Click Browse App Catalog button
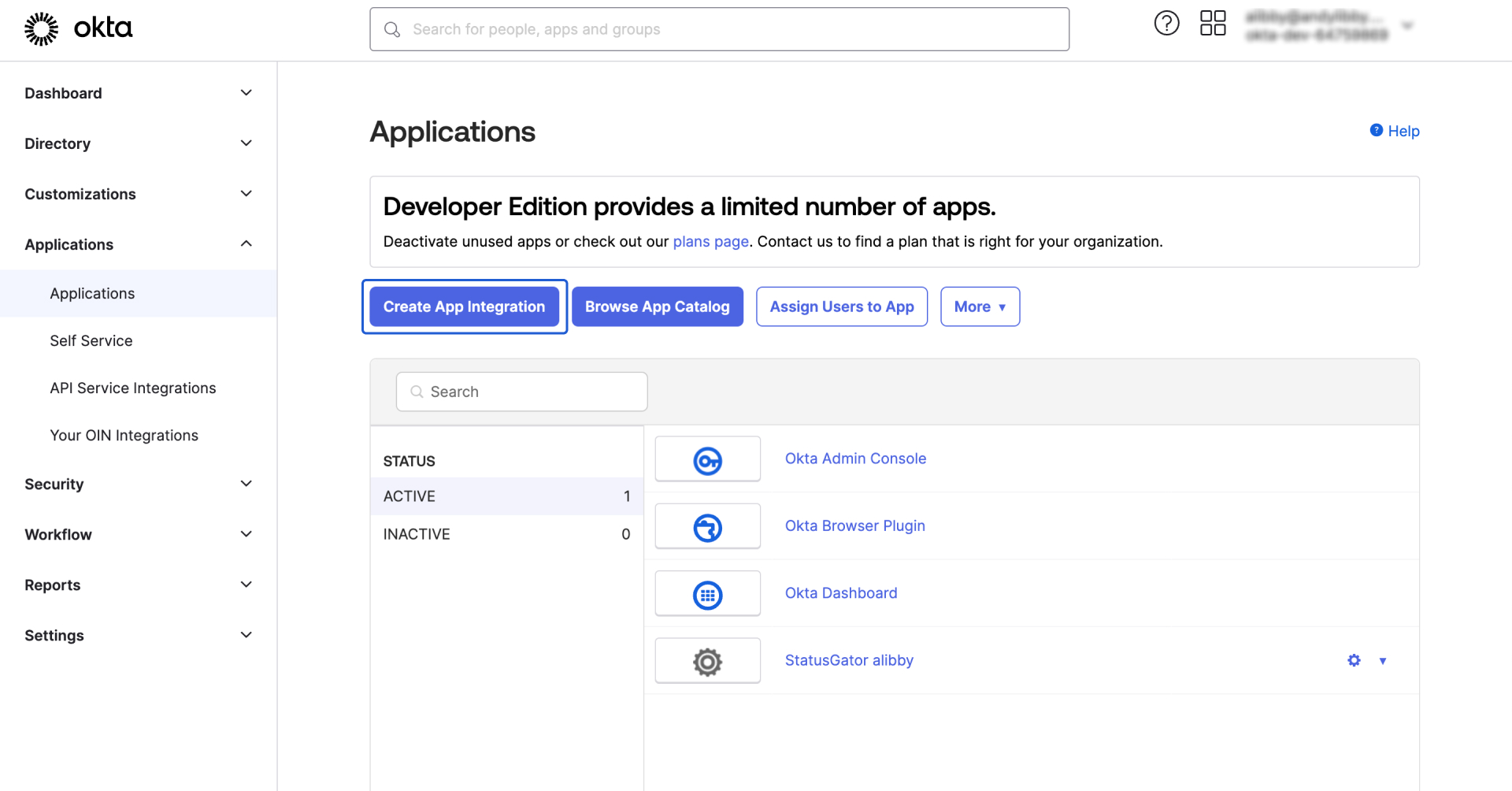Image resolution: width=1512 pixels, height=791 pixels. (x=657, y=306)
